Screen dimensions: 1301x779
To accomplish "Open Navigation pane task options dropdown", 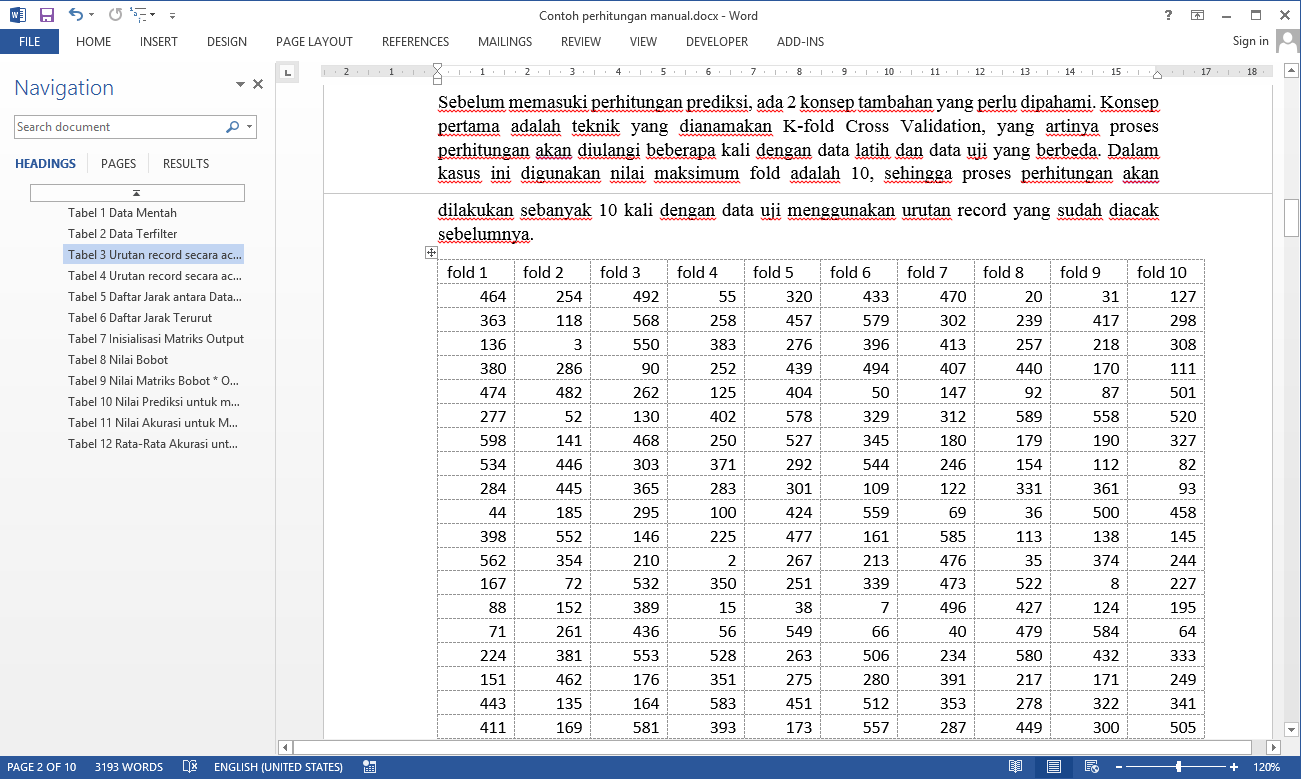I will tap(240, 85).
